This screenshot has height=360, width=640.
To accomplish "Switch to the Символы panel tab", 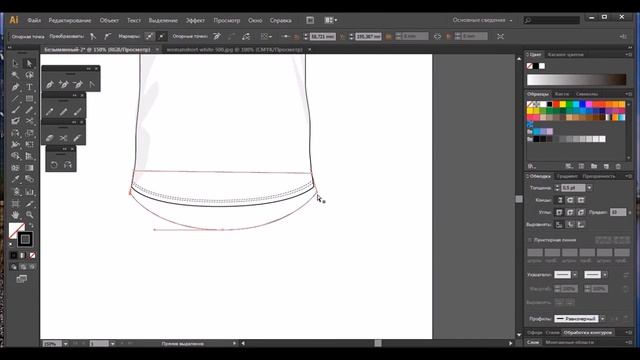I will tap(587, 94).
